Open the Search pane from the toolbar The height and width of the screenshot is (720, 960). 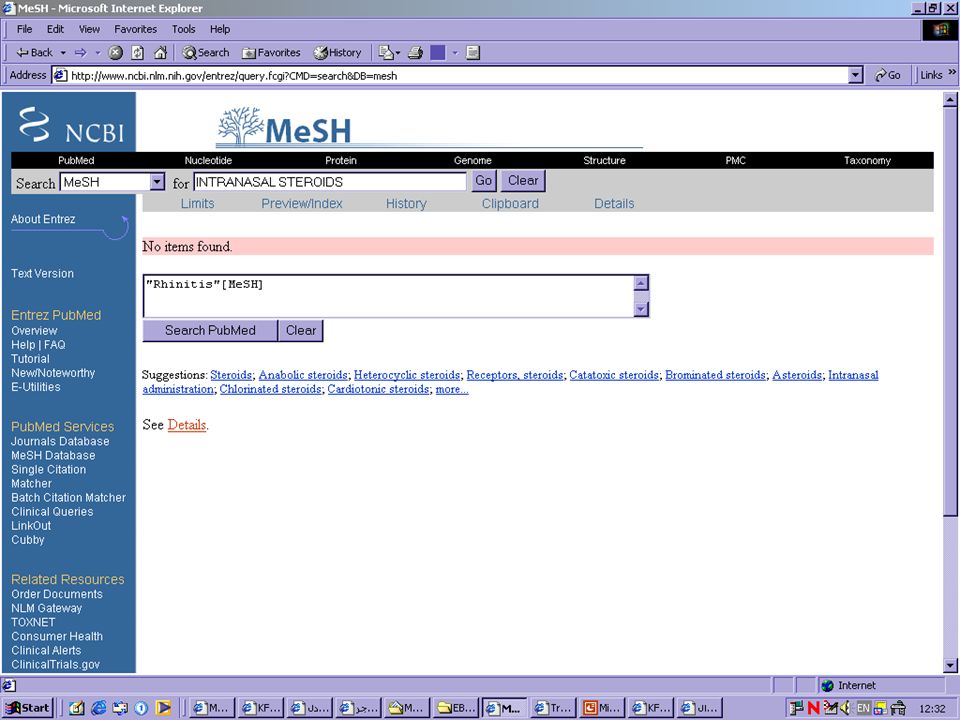click(x=206, y=53)
